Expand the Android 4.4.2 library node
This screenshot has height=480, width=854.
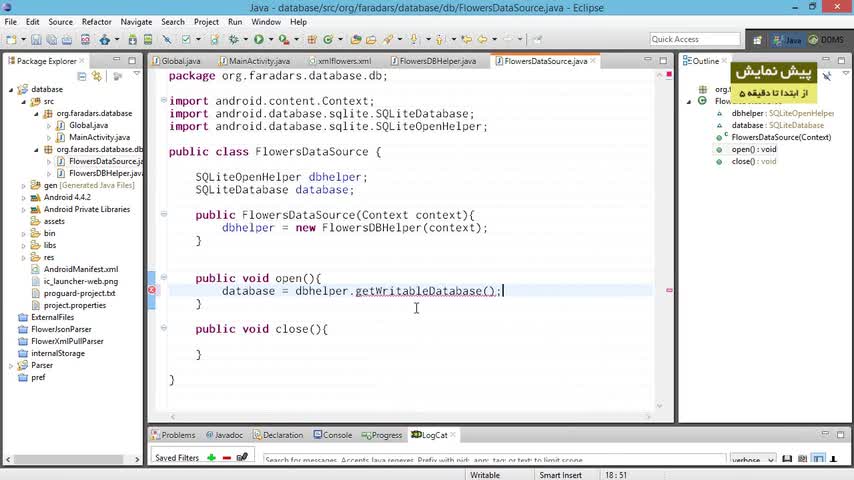(x=23, y=198)
